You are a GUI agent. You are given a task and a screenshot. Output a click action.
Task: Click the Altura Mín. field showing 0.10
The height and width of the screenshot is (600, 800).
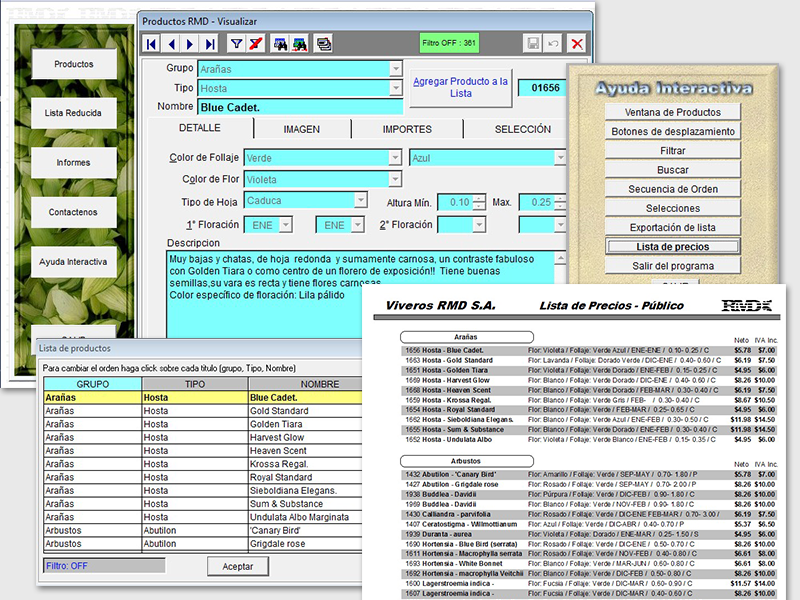455,203
